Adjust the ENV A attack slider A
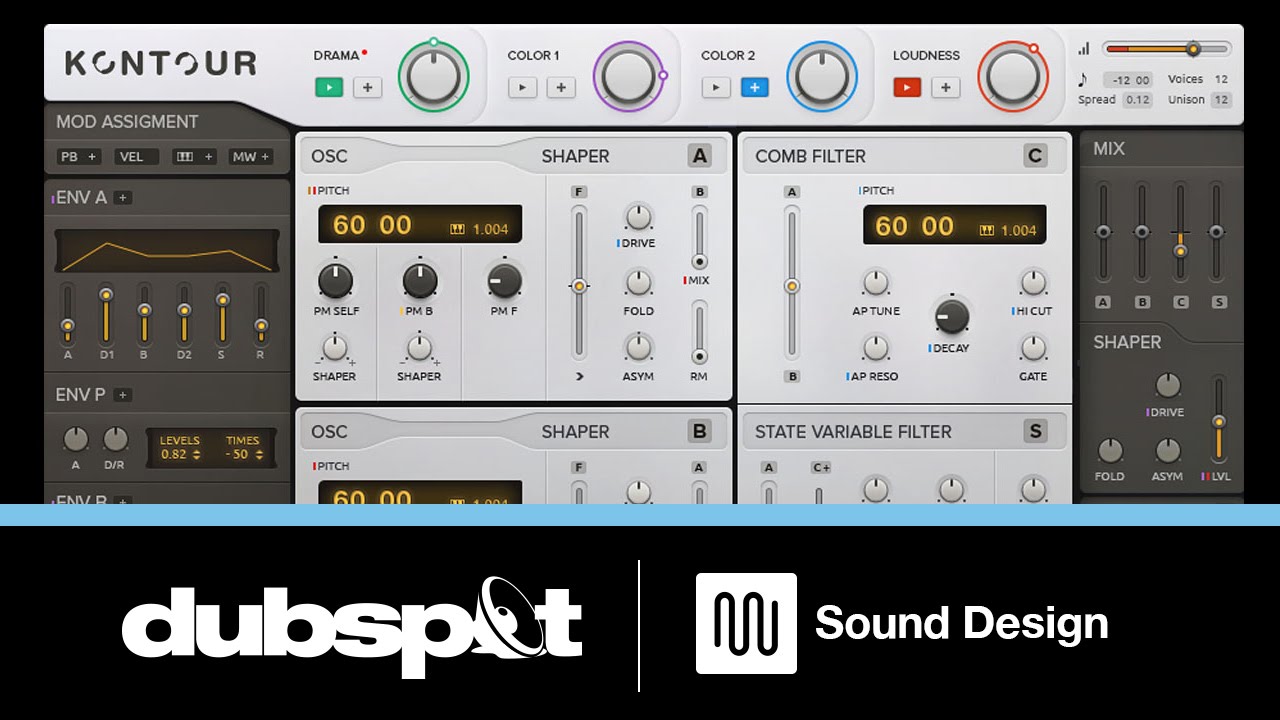Screen dimensions: 1280x720 (x=67, y=313)
